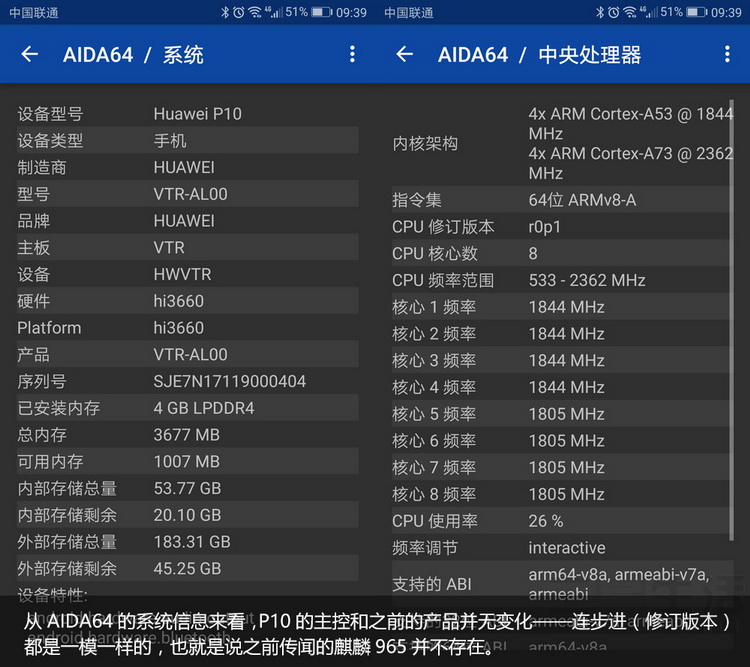Select the 硬件 hi3660 row
This screenshot has width=750, height=667.
pyautogui.click(x=188, y=301)
